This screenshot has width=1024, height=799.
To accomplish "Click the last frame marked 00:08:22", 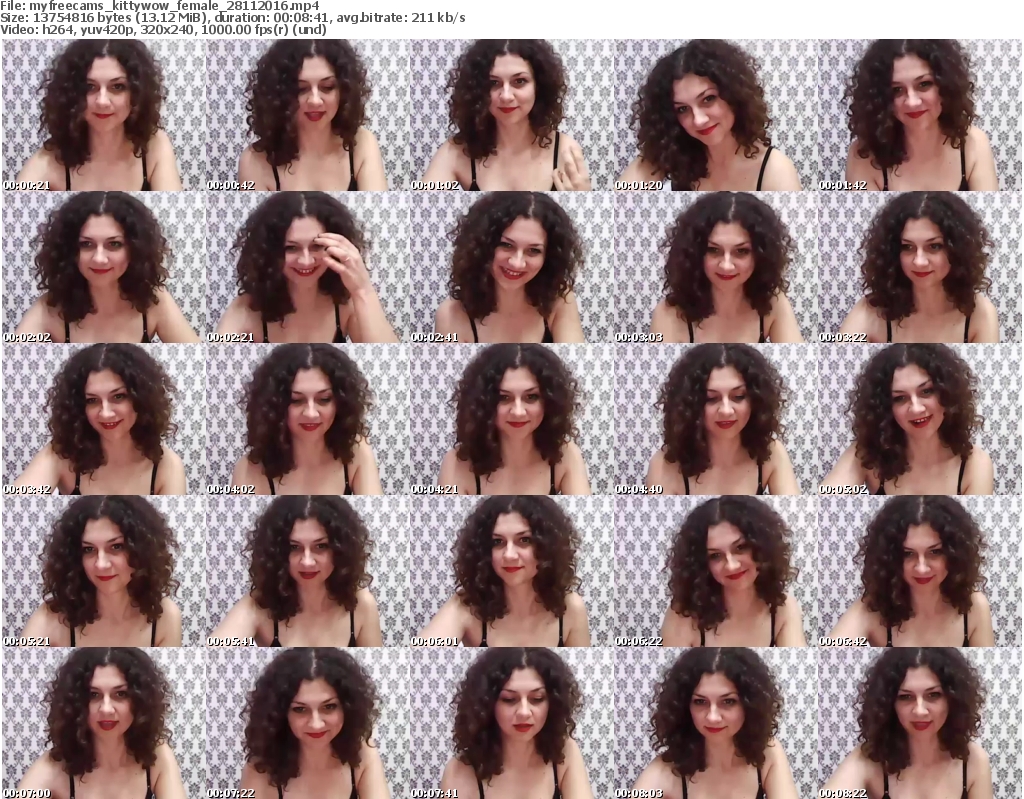I will point(918,723).
